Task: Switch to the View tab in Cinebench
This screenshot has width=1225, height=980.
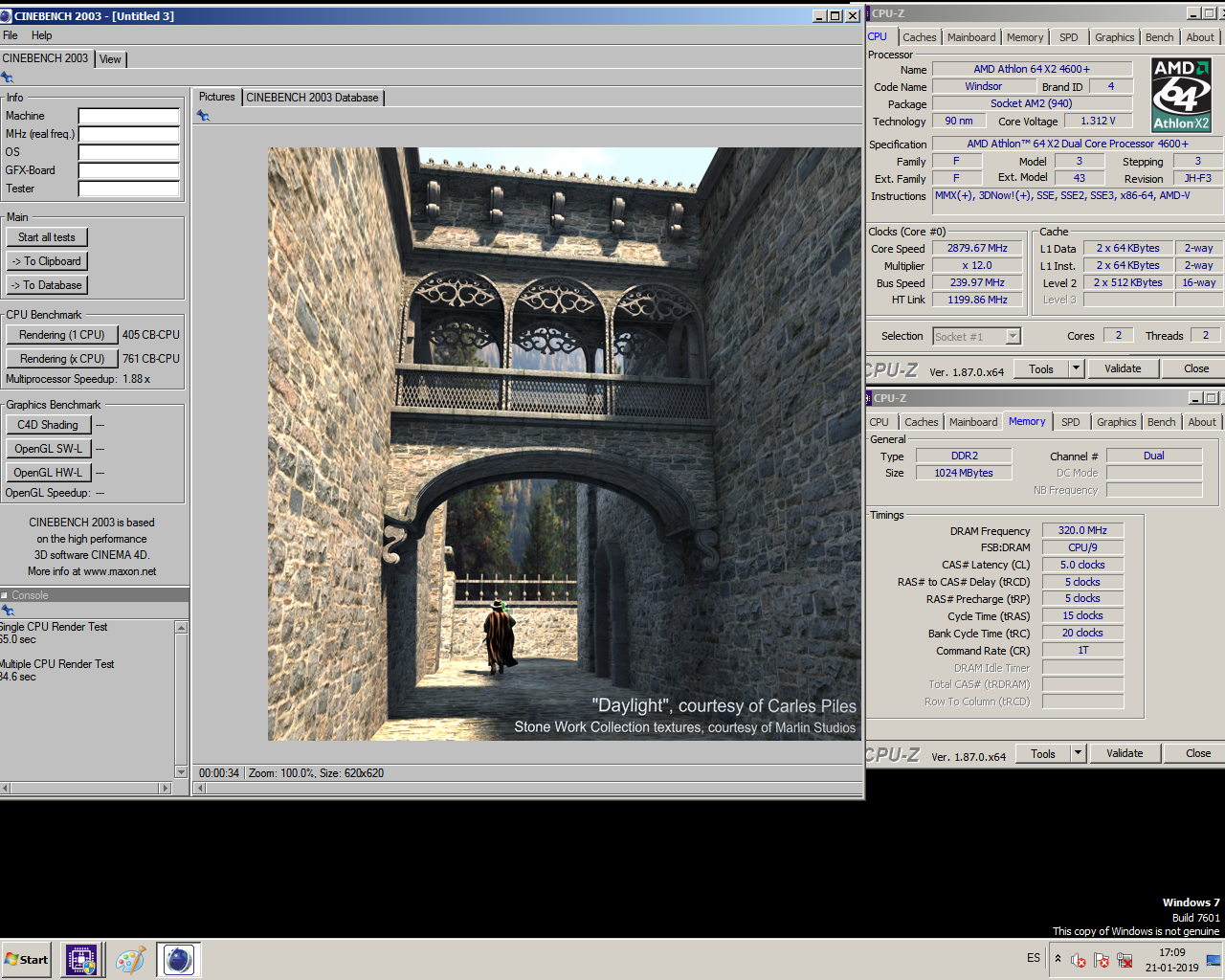Action: (110, 59)
